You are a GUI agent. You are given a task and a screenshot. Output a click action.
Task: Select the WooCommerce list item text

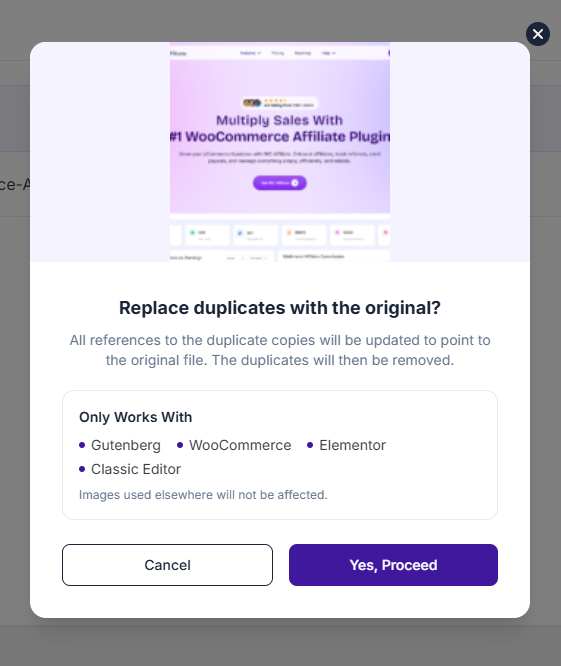coord(240,445)
